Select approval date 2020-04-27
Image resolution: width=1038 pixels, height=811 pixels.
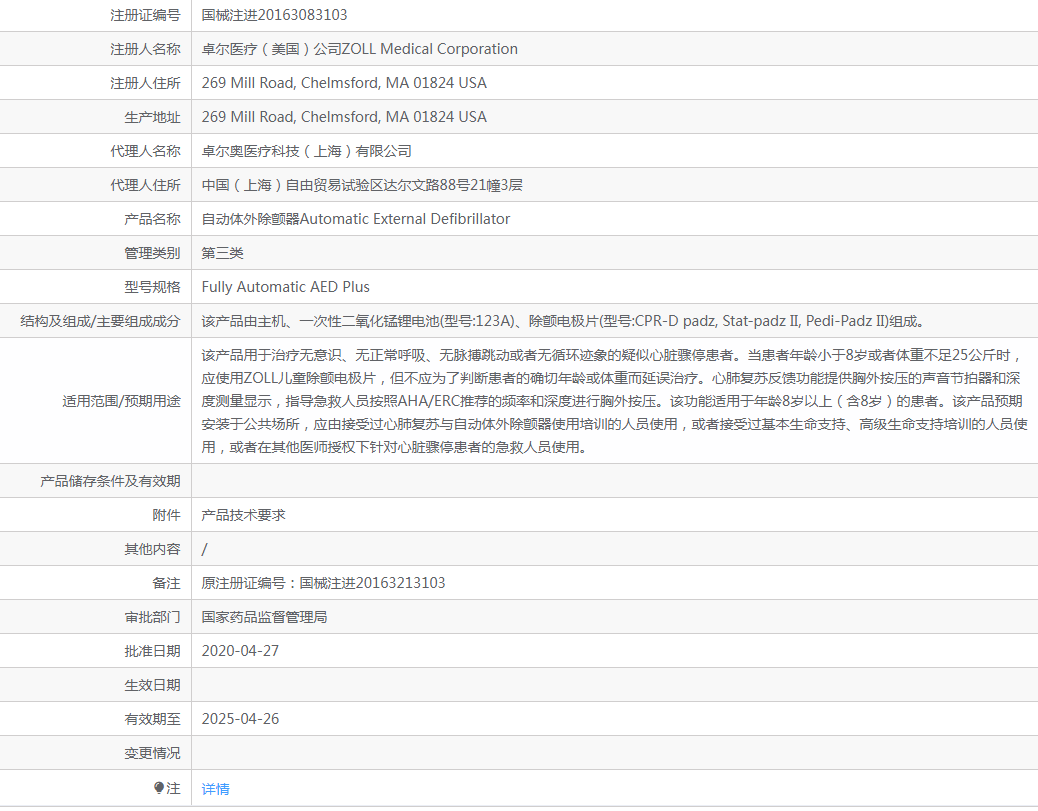coord(240,651)
